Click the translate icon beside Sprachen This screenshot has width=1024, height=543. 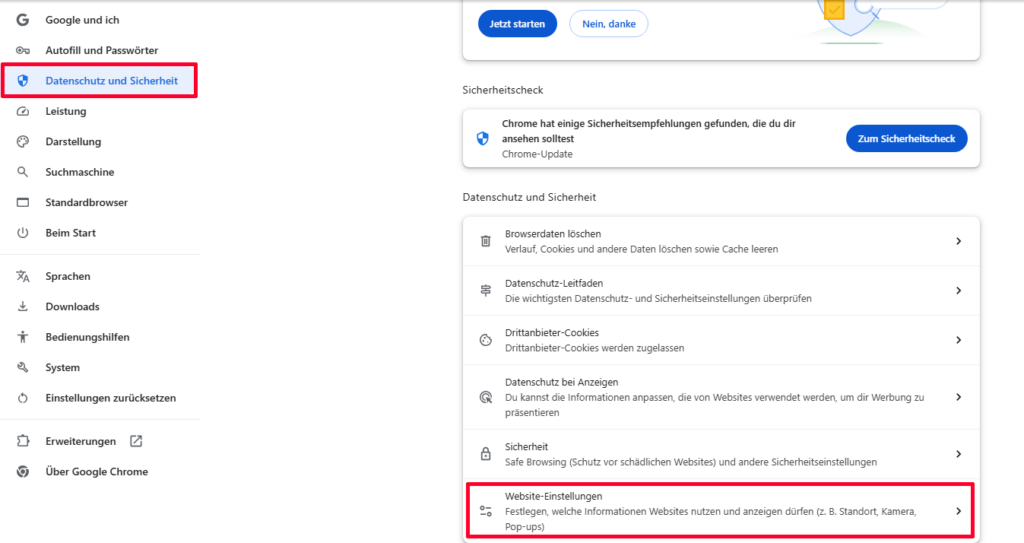click(23, 276)
